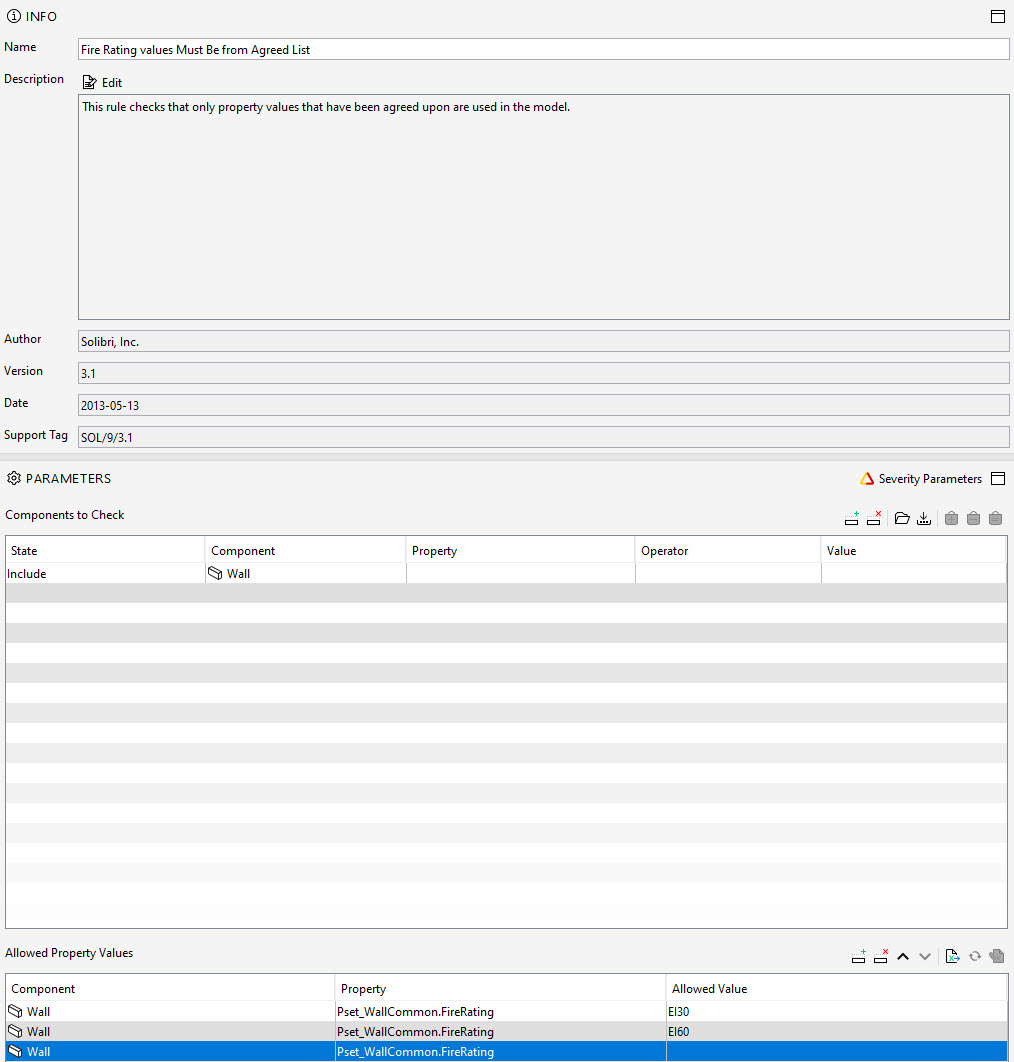Image resolution: width=1014 pixels, height=1062 pixels.
Task: Select Wall text in EI60 row
Action: pyautogui.click(x=39, y=1032)
